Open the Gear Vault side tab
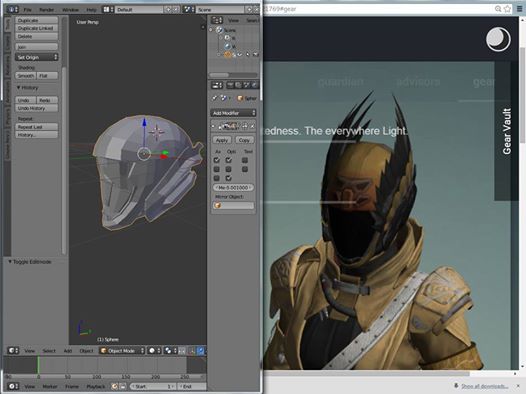 point(507,131)
